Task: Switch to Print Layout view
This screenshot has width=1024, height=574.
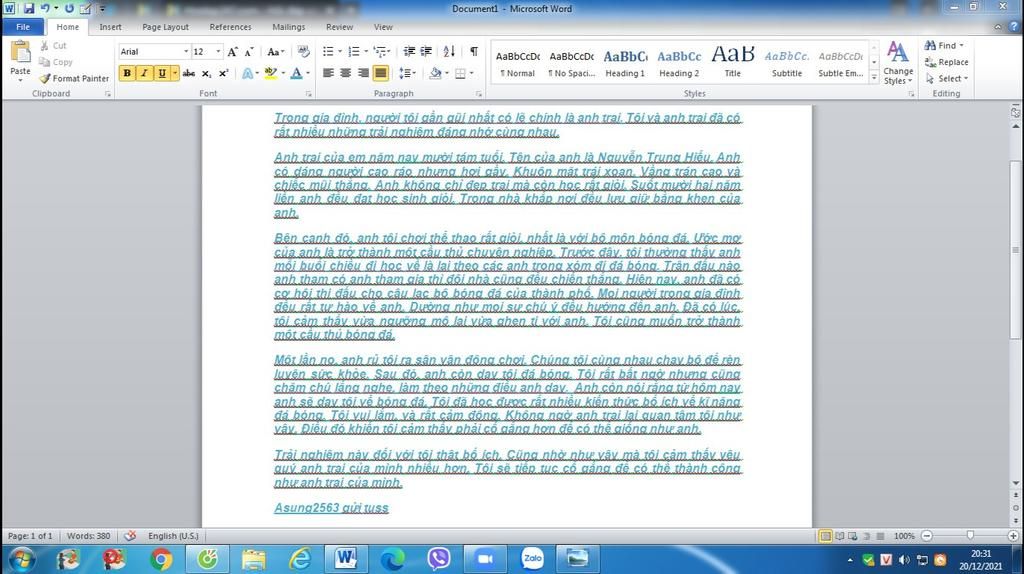Action: tap(825, 536)
